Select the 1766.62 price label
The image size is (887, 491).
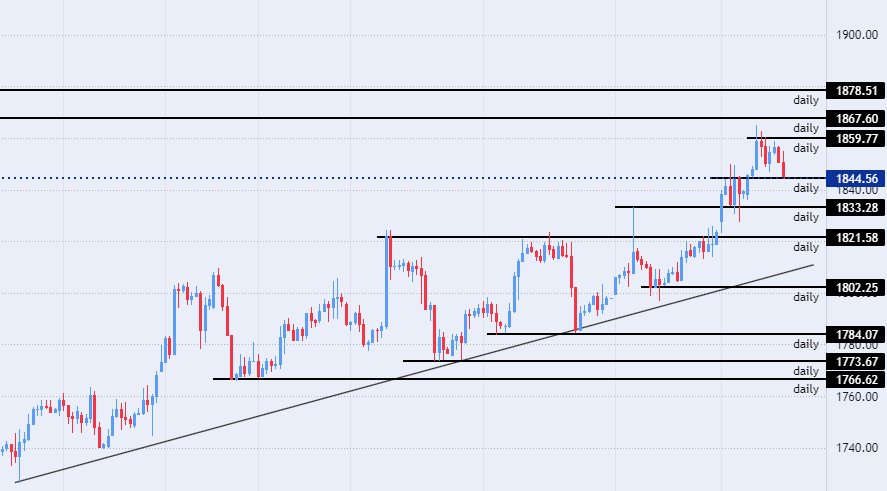pos(858,380)
